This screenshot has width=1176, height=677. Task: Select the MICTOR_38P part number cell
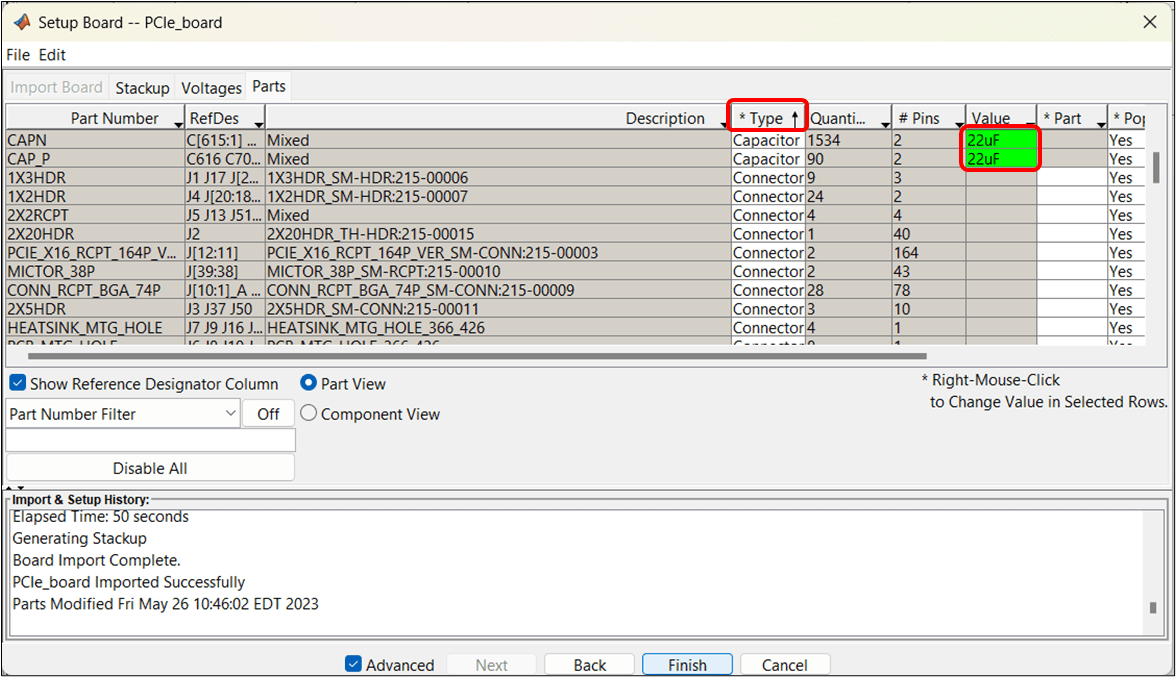pyautogui.click(x=95, y=271)
